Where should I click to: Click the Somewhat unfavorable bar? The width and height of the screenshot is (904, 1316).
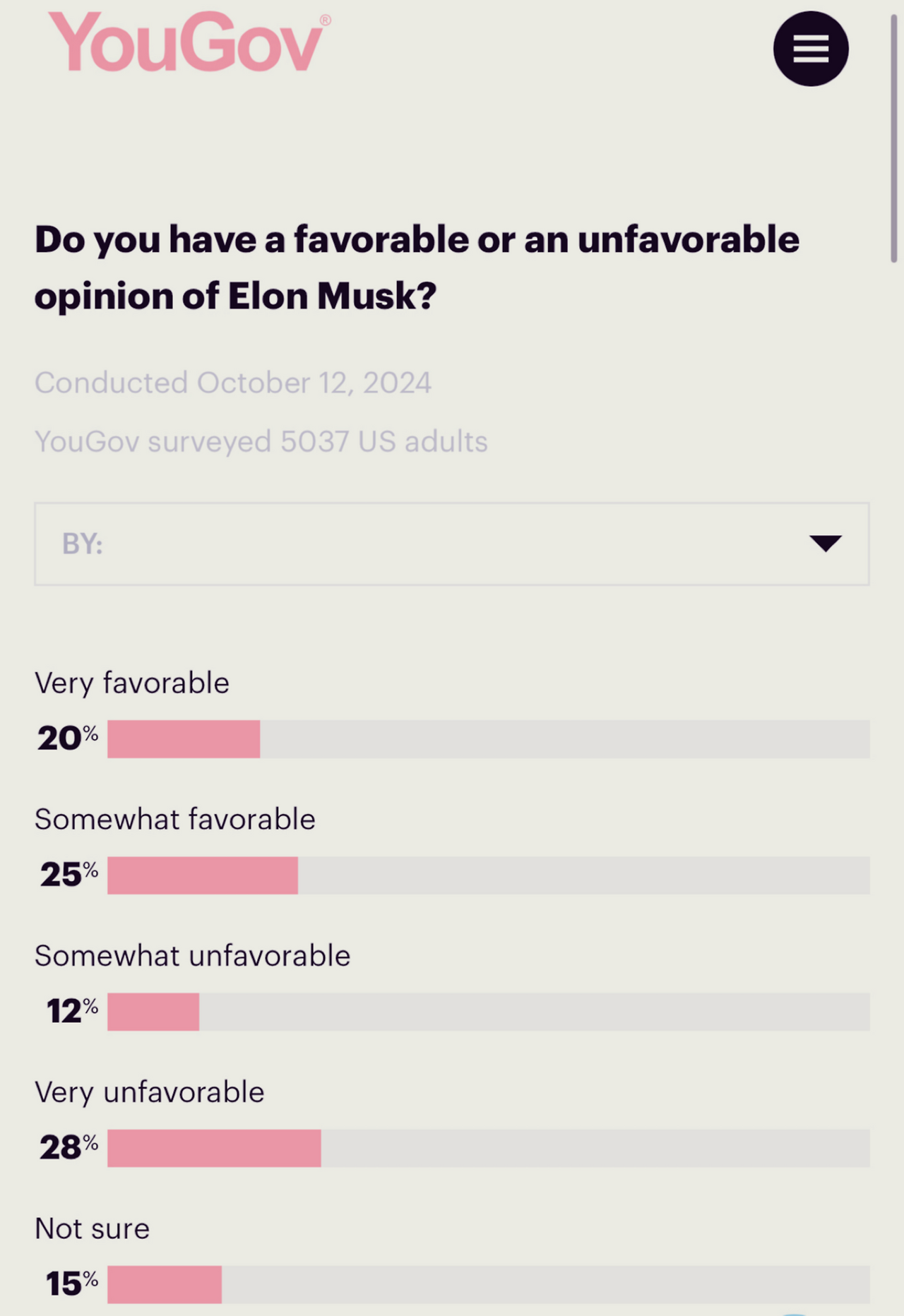click(x=153, y=1012)
